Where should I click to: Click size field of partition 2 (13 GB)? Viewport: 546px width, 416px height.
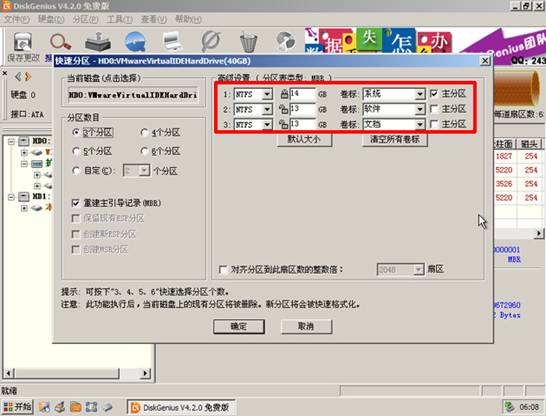302,109
